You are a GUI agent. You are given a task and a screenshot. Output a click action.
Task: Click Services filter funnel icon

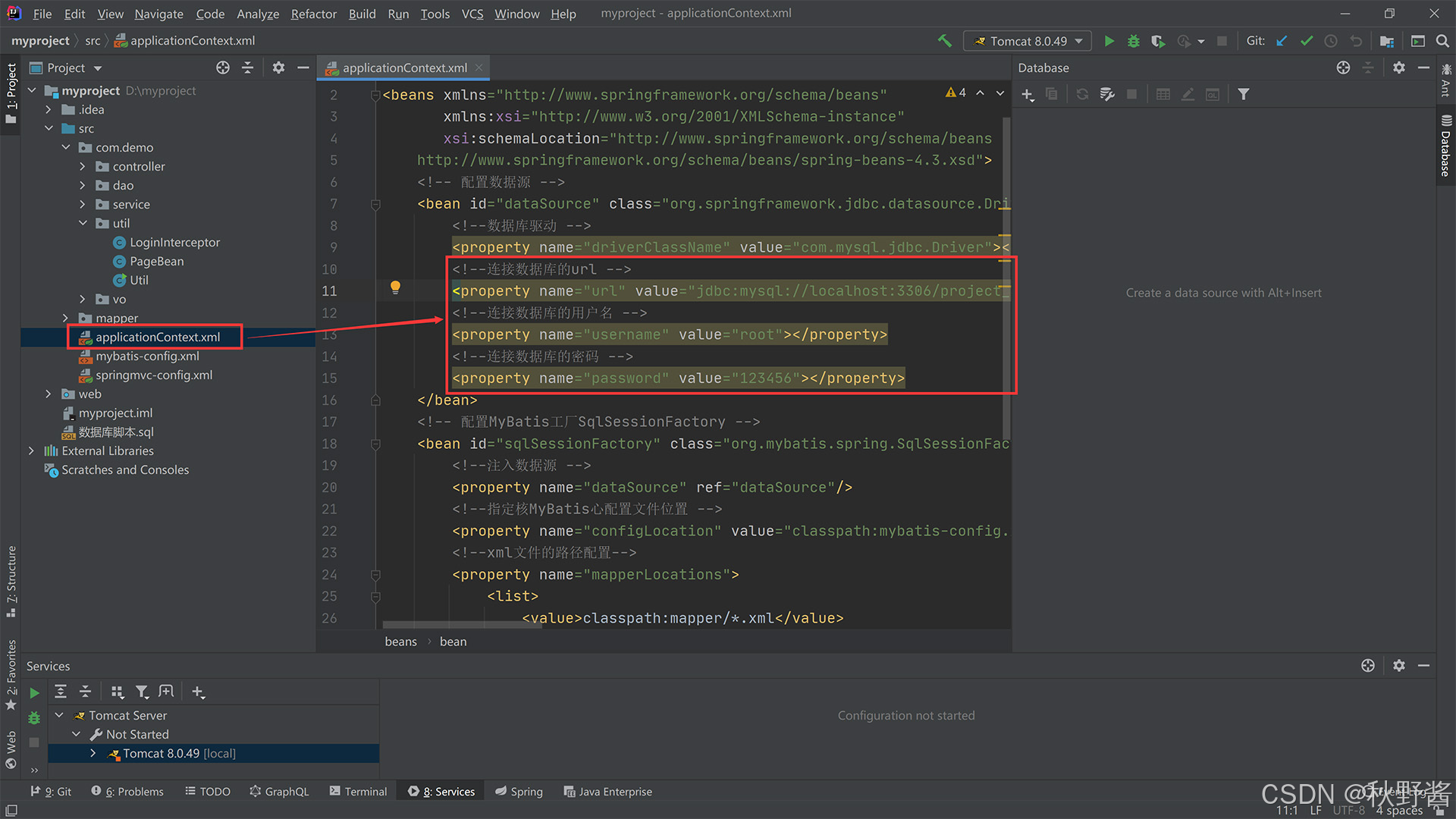pos(142,692)
